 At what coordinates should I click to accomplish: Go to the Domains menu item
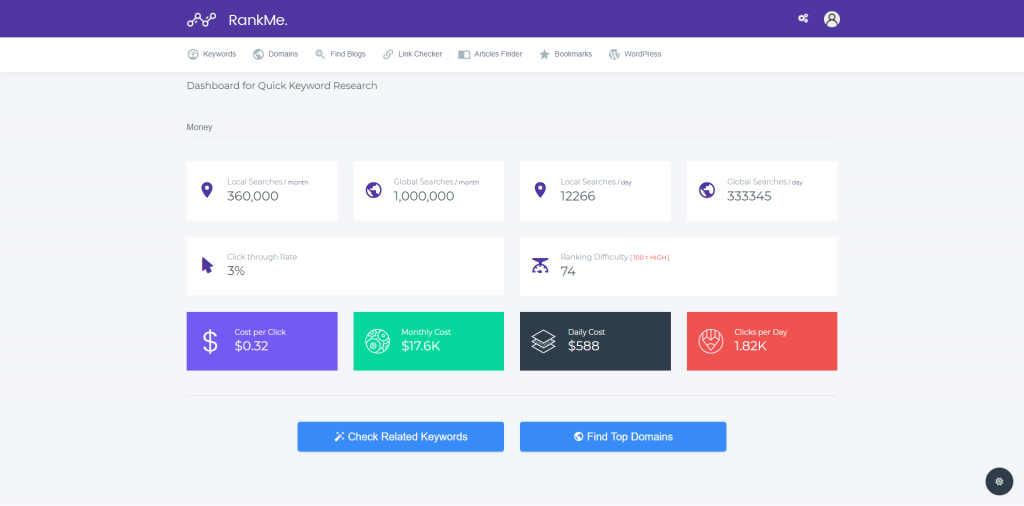[275, 54]
